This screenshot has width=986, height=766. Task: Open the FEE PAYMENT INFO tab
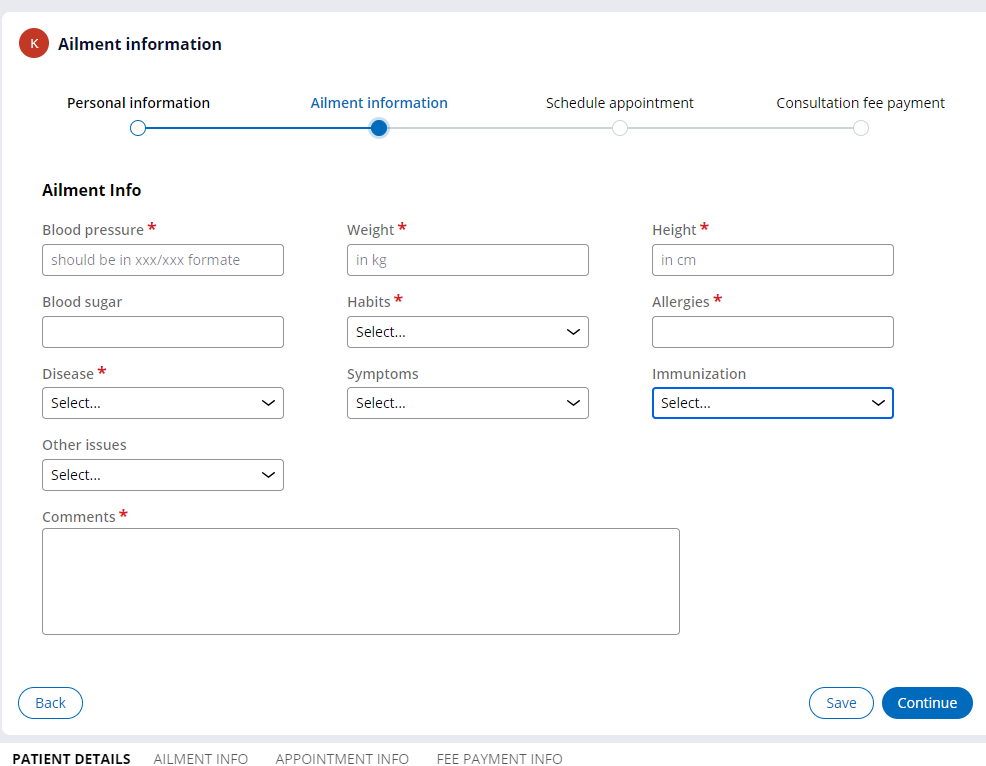(x=499, y=758)
